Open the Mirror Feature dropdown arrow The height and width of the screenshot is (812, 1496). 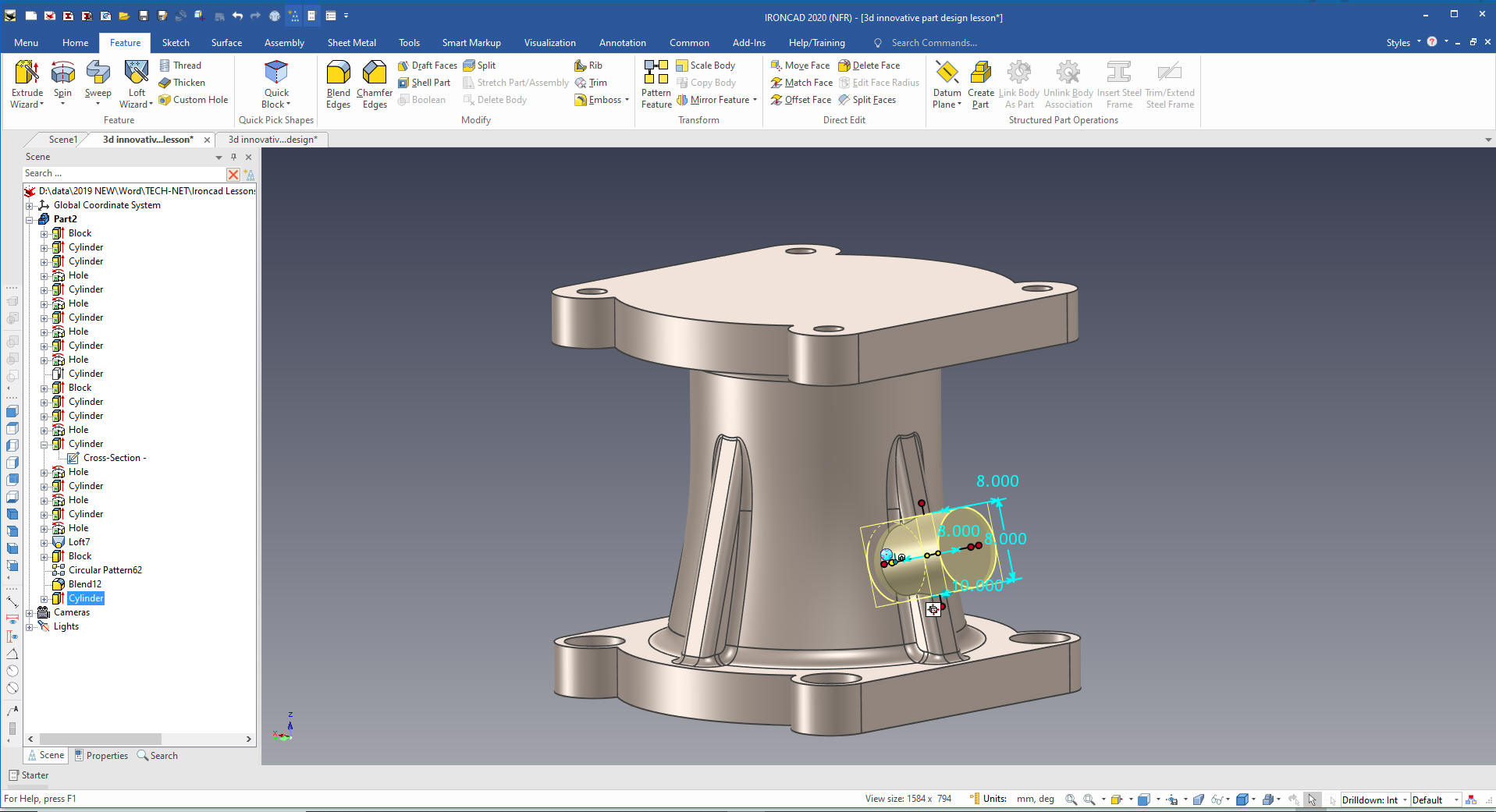[755, 100]
